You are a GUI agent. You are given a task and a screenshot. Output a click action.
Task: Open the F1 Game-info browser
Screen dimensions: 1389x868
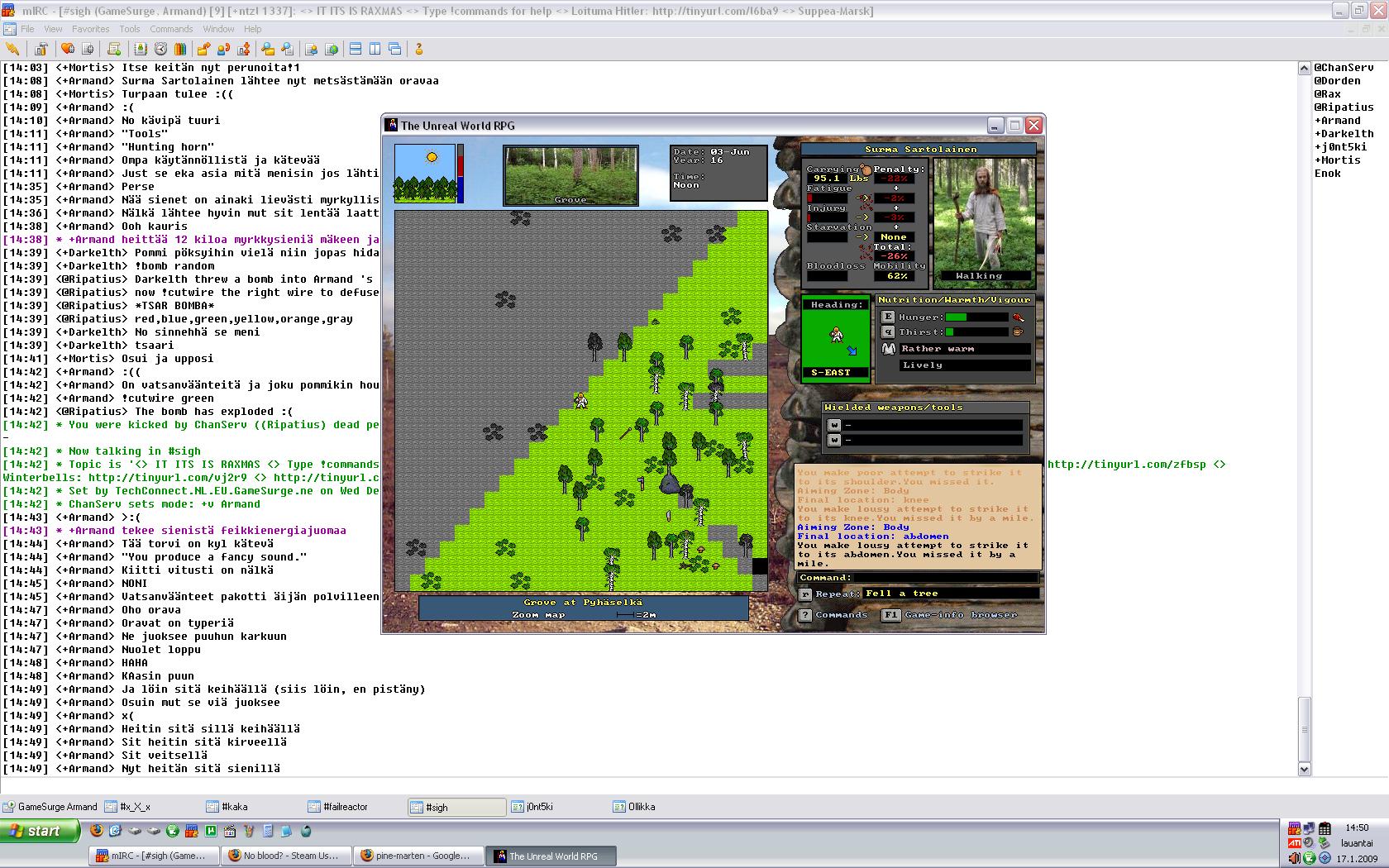point(890,615)
